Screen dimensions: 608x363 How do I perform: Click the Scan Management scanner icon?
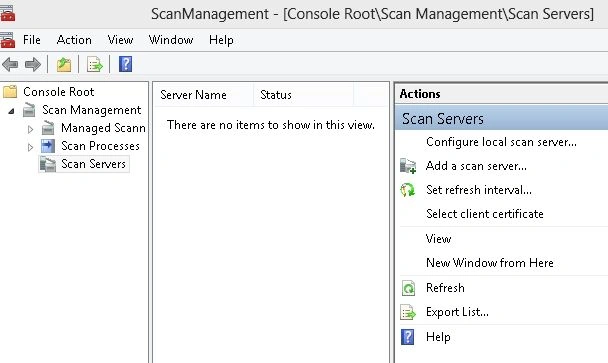coord(29,110)
